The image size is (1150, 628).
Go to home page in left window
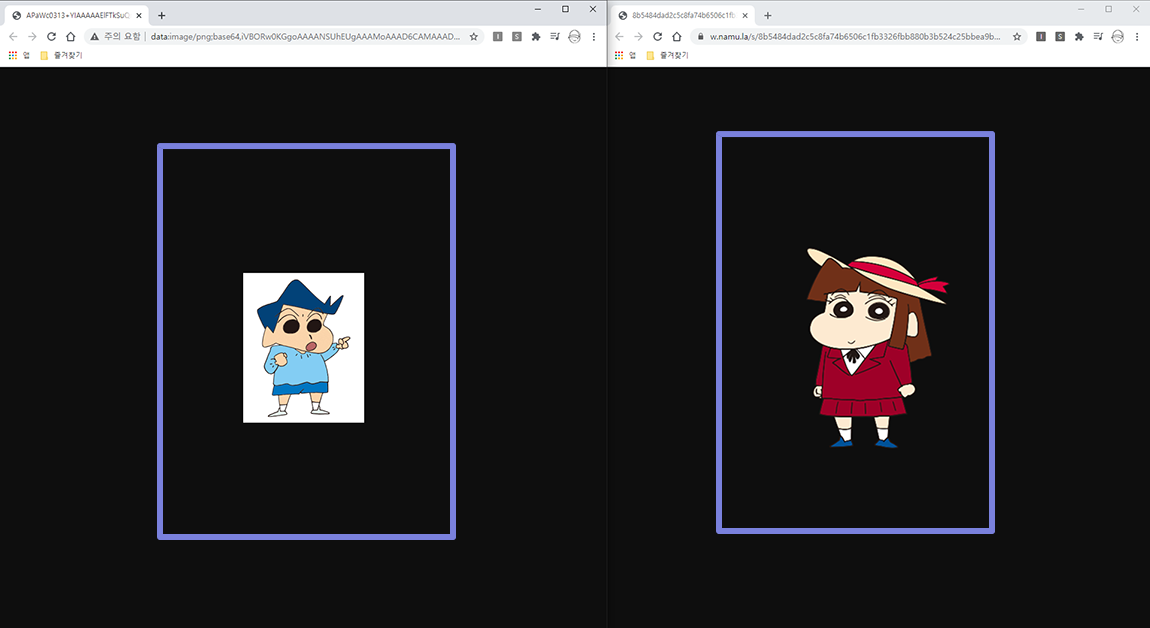point(70,37)
